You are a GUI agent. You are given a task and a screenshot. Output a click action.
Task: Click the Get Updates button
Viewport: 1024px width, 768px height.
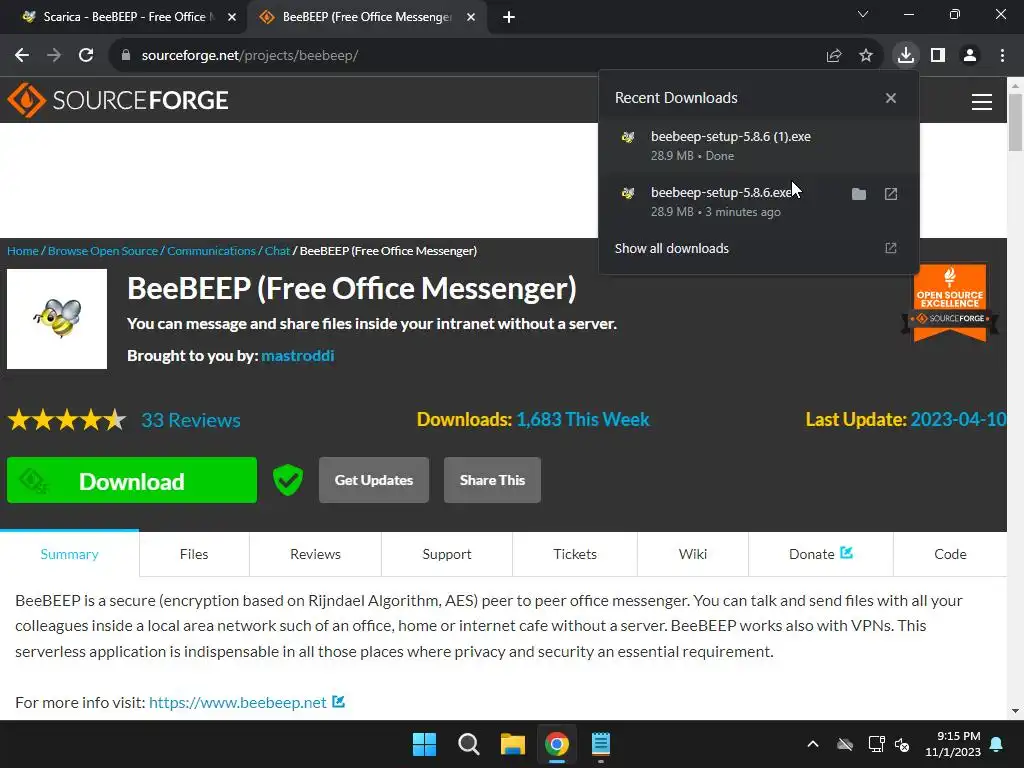[374, 480]
